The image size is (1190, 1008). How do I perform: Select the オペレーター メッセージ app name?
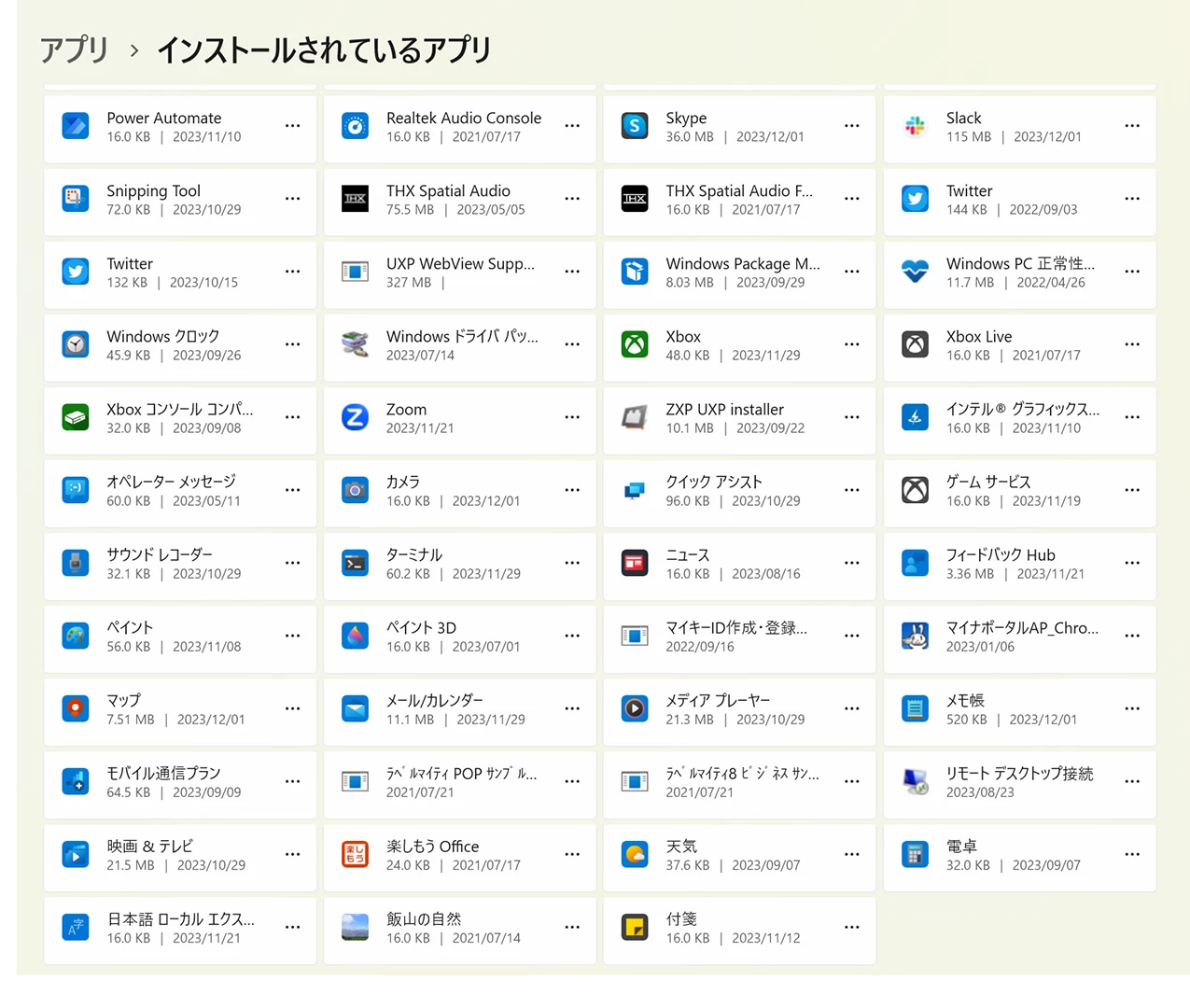tap(171, 482)
